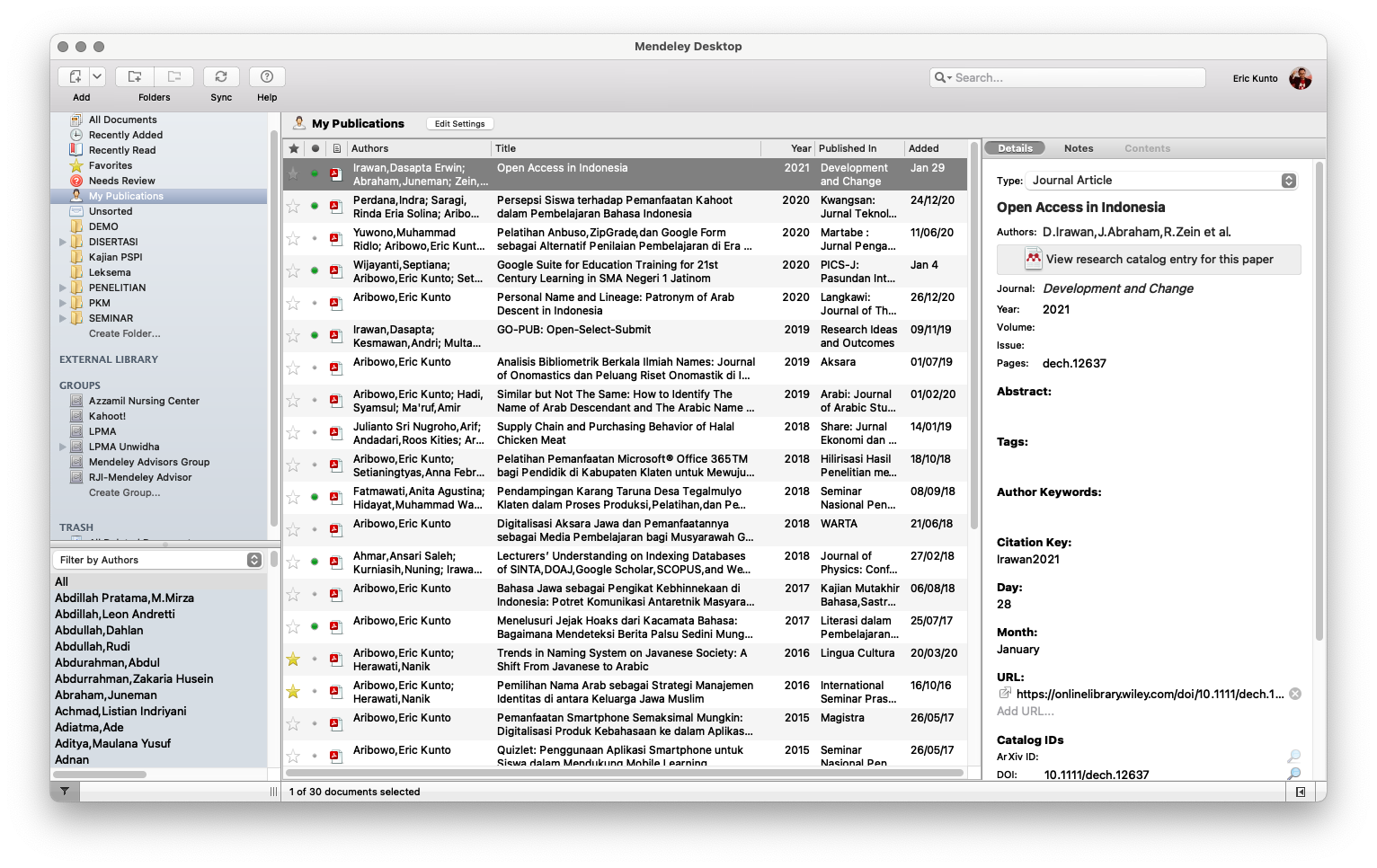Viewport: 1377px width, 868px height.
Task: Open PDF of Analisis Bibliometrik Berkala Ilmiah Names
Action: coord(335,368)
